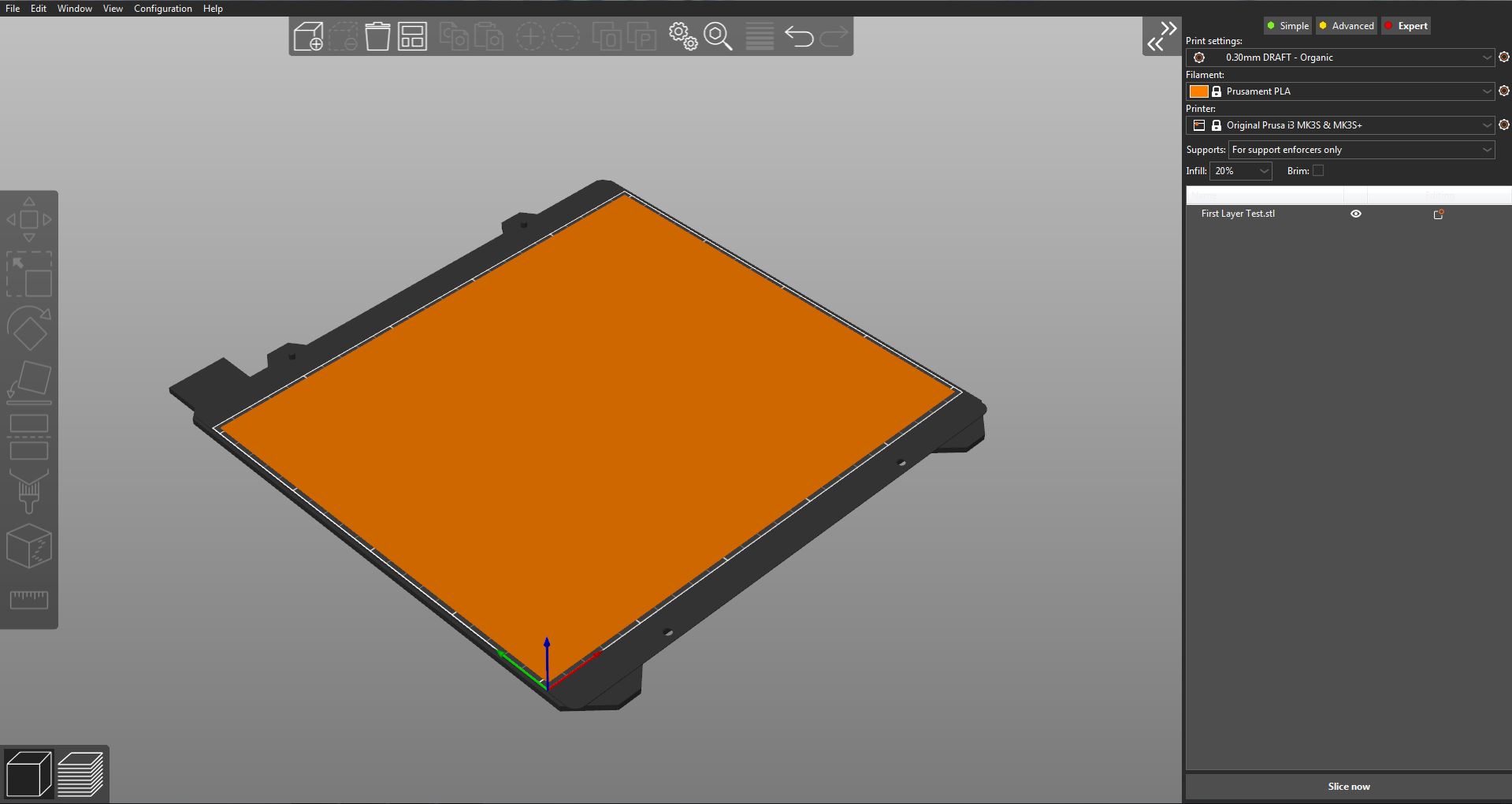The height and width of the screenshot is (804, 1512).
Task: Select the Rotate tool
Action: [29, 328]
